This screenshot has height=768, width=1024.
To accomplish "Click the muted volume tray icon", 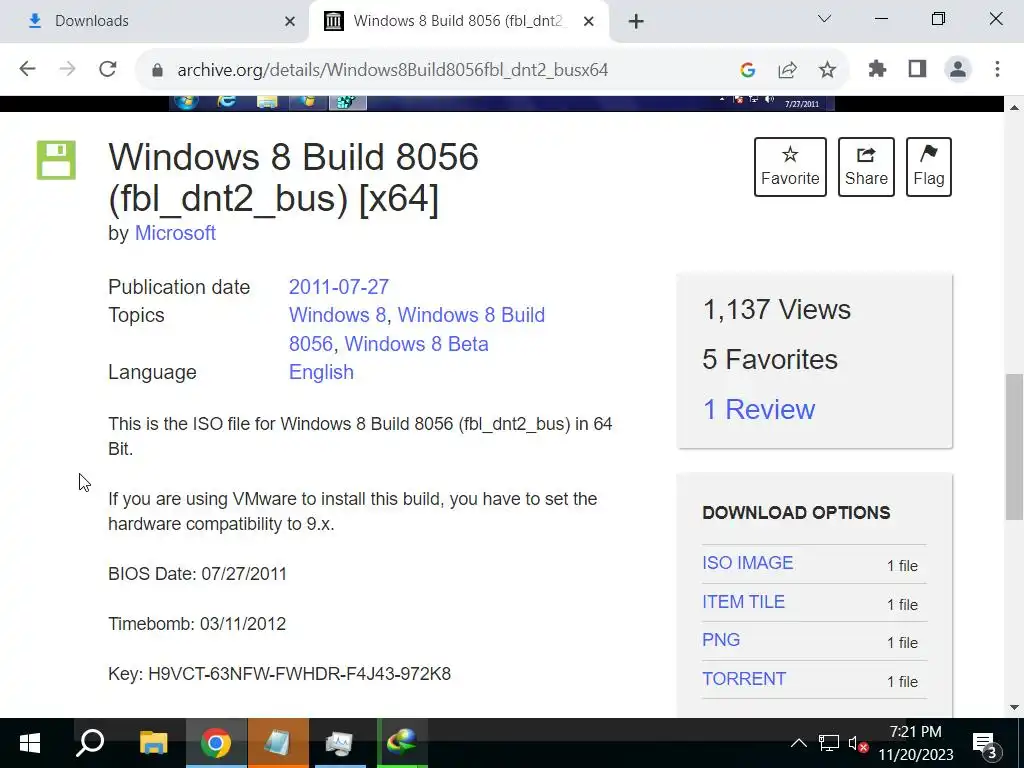I will coord(857,743).
